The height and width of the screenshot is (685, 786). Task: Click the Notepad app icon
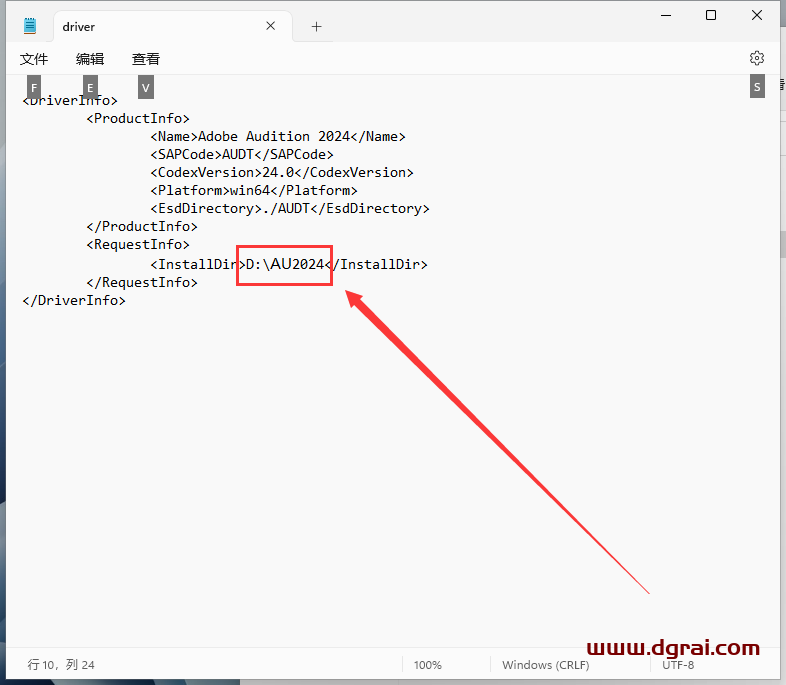[30, 26]
